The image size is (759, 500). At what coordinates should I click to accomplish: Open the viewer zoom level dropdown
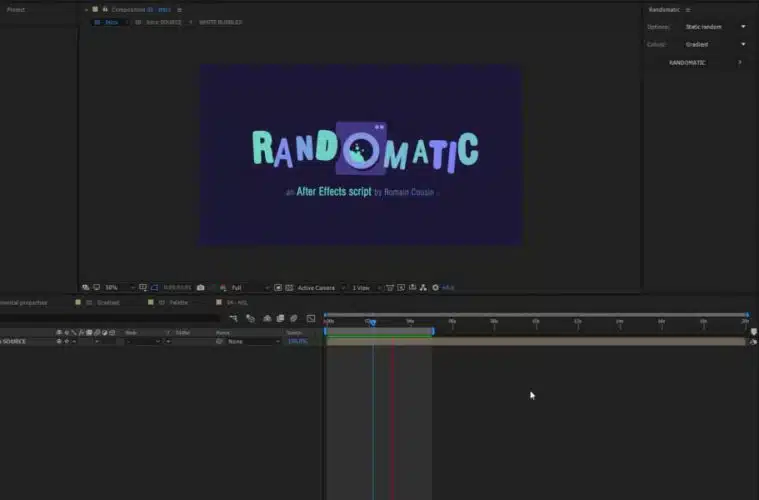click(x=116, y=288)
